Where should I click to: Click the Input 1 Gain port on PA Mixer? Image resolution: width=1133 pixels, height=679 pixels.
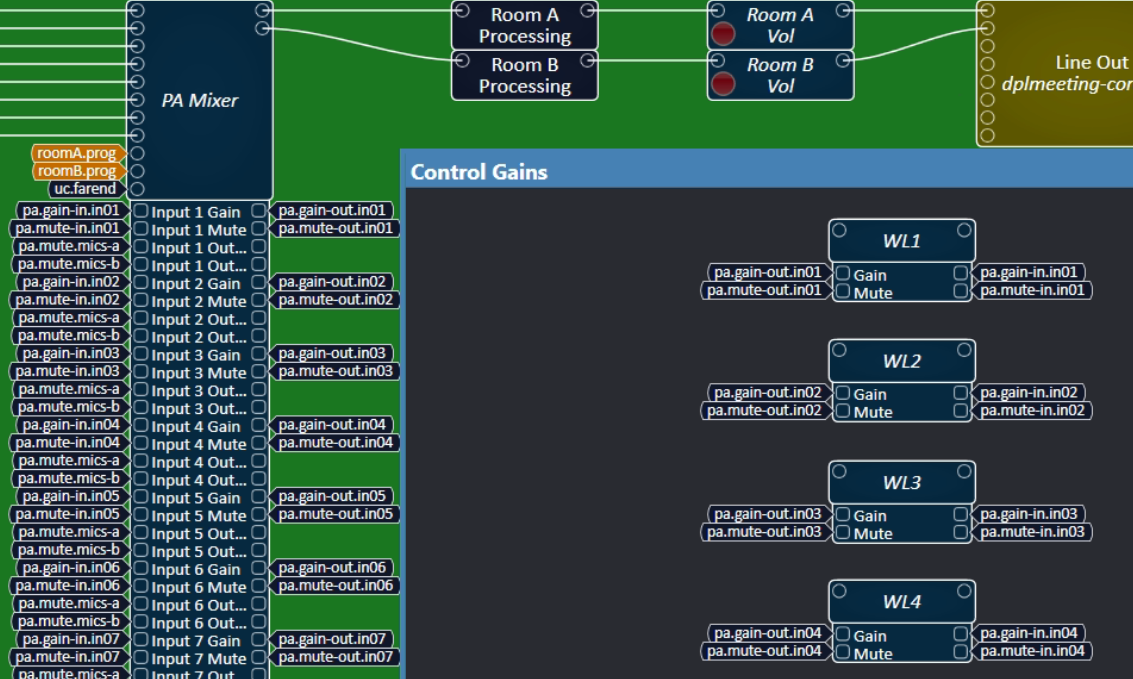click(194, 211)
